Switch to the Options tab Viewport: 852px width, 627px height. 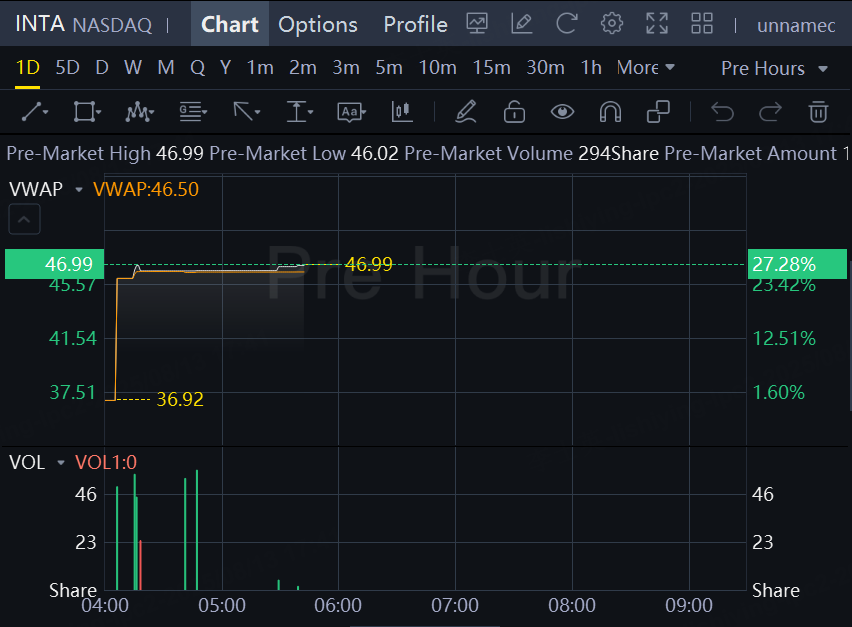(x=318, y=24)
